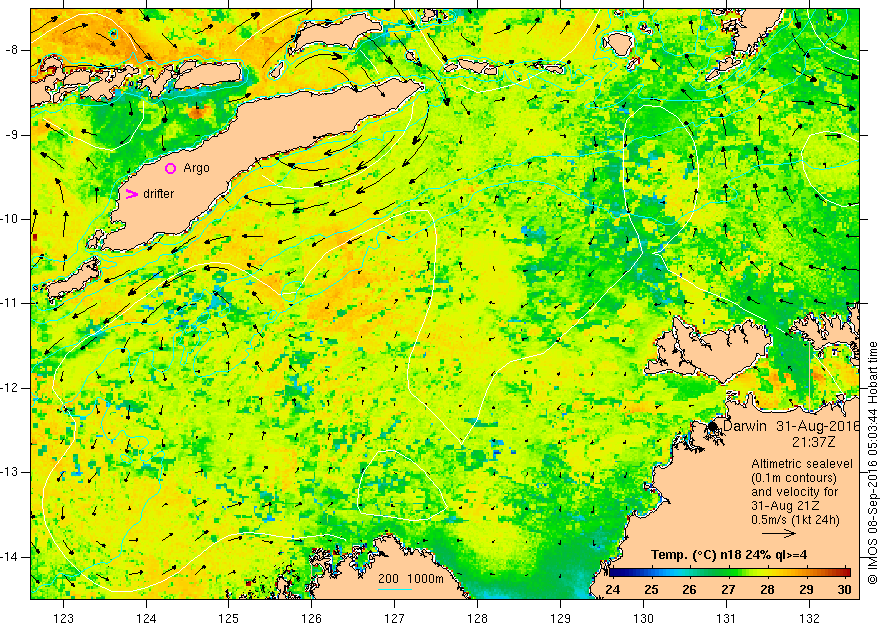This screenshot has height=630, width=880.
Task: Click the dark blue 24°C end of colorbar
Action: click(614, 572)
